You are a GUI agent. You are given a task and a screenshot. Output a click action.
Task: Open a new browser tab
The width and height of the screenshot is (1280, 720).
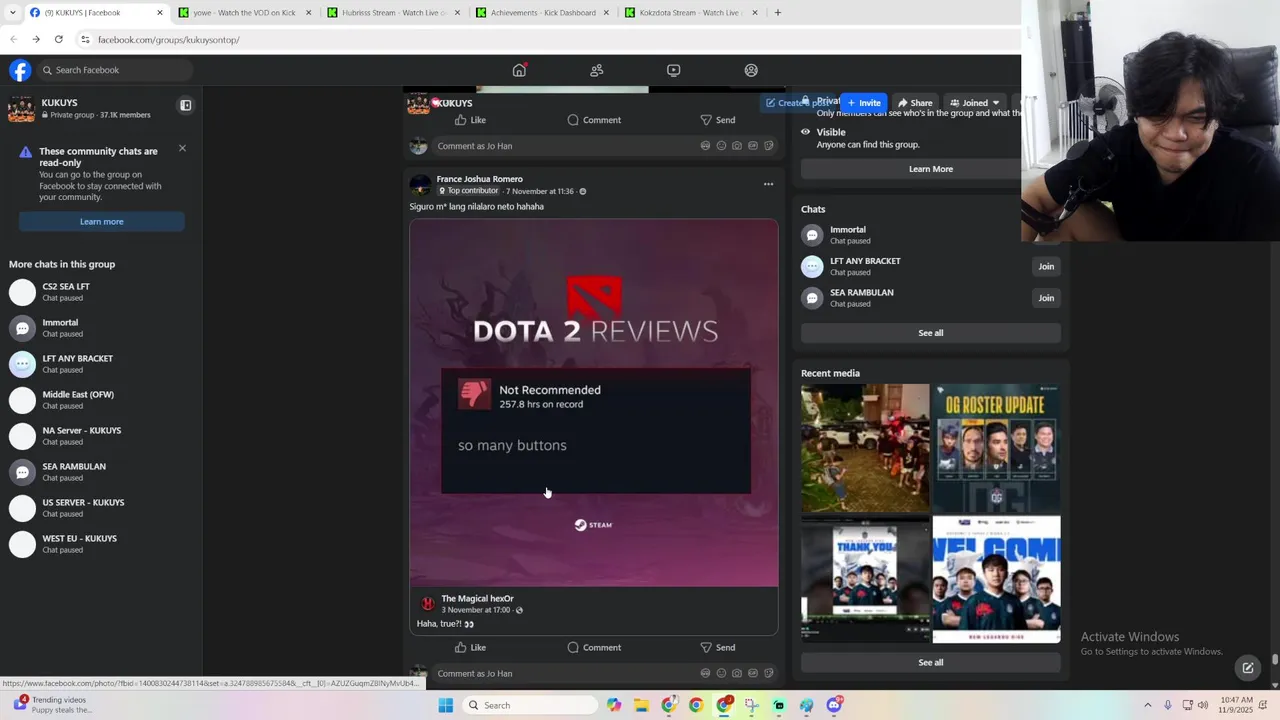click(777, 13)
